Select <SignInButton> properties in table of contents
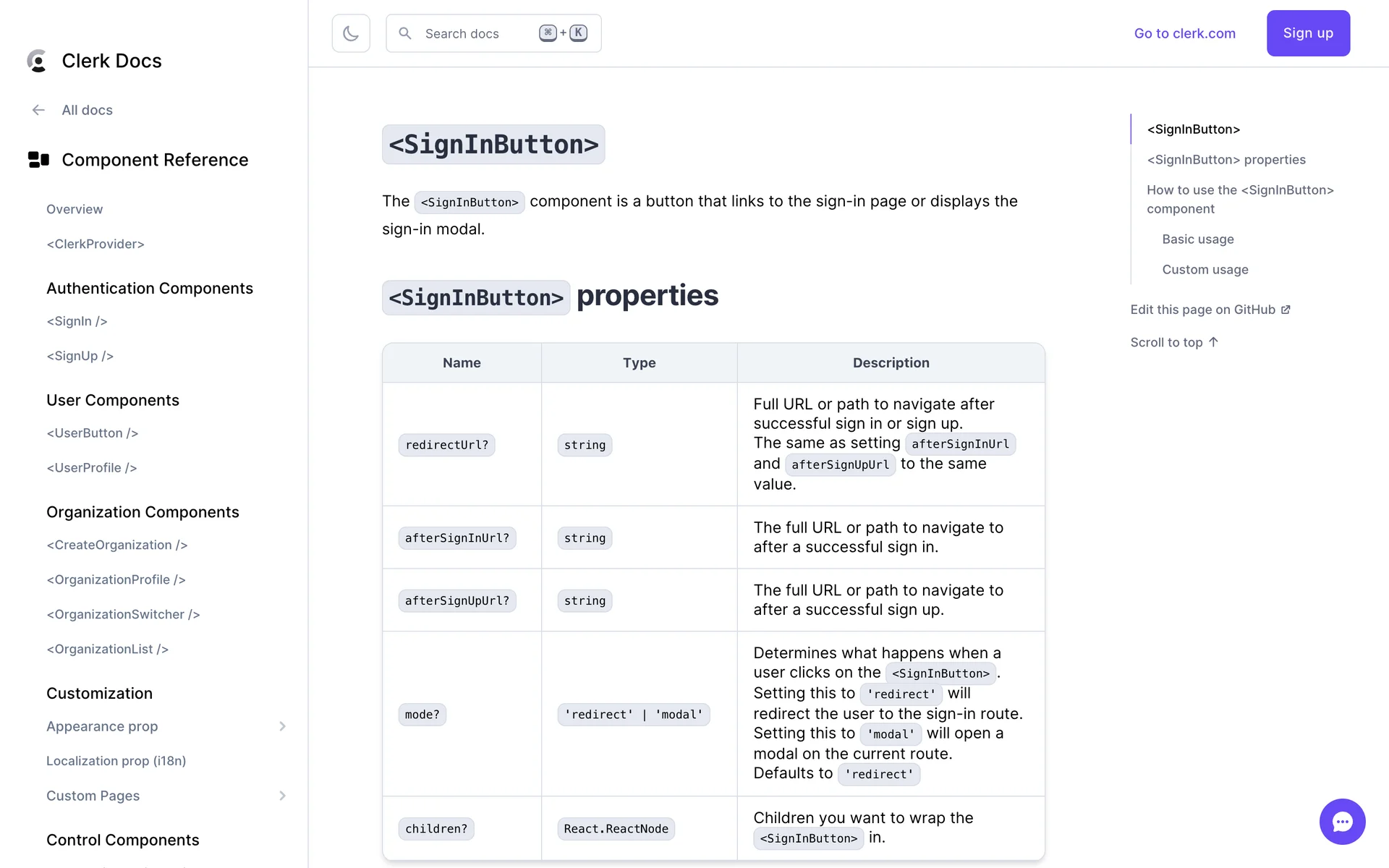Screen dimensions: 1389x868 (1226, 160)
